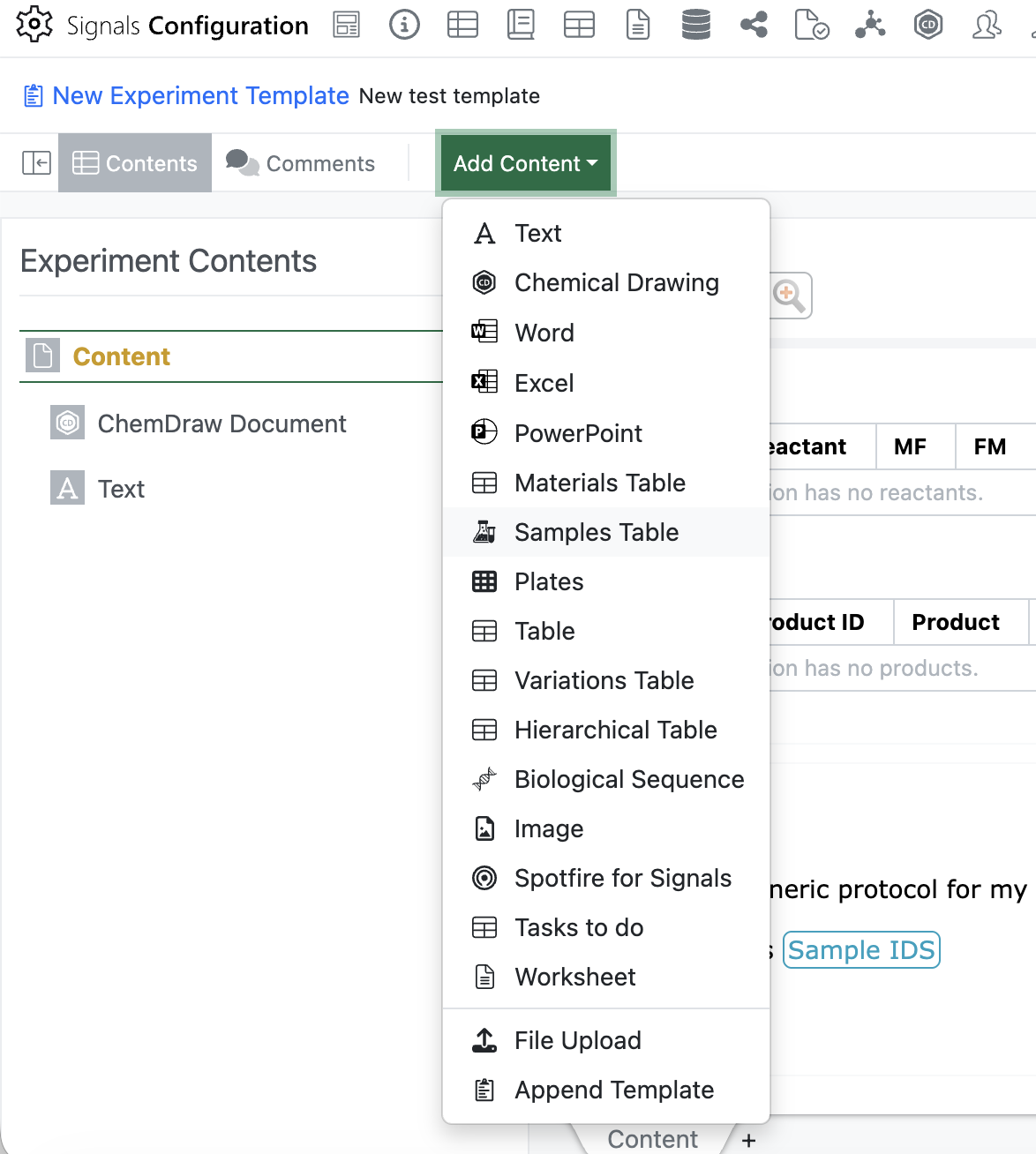Click the ChemDraw hexagon icon in toolbar
The image size is (1036, 1154).
click(x=927, y=25)
